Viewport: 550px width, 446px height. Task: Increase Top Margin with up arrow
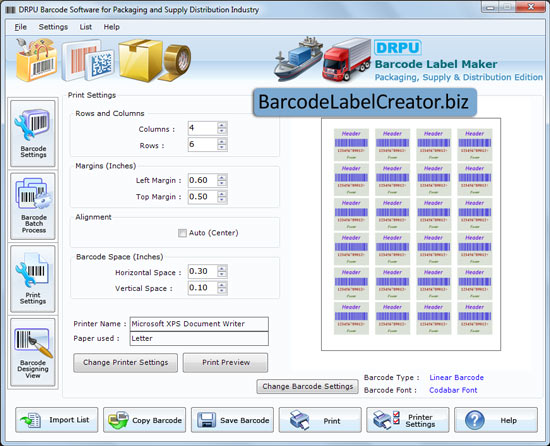pyautogui.click(x=222, y=194)
